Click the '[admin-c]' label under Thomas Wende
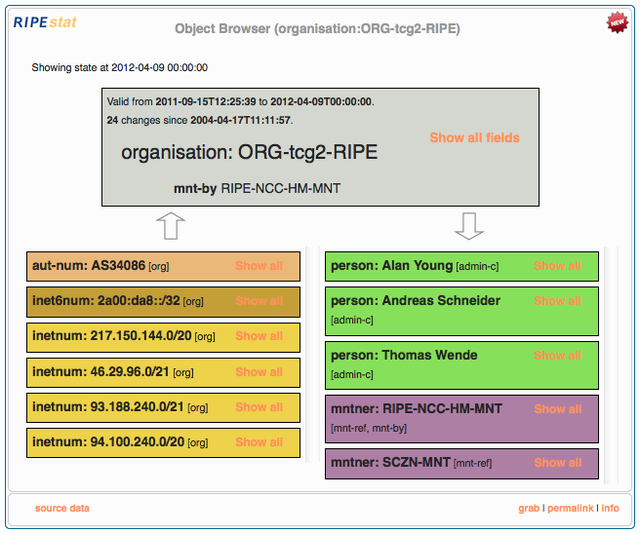 coord(352,374)
